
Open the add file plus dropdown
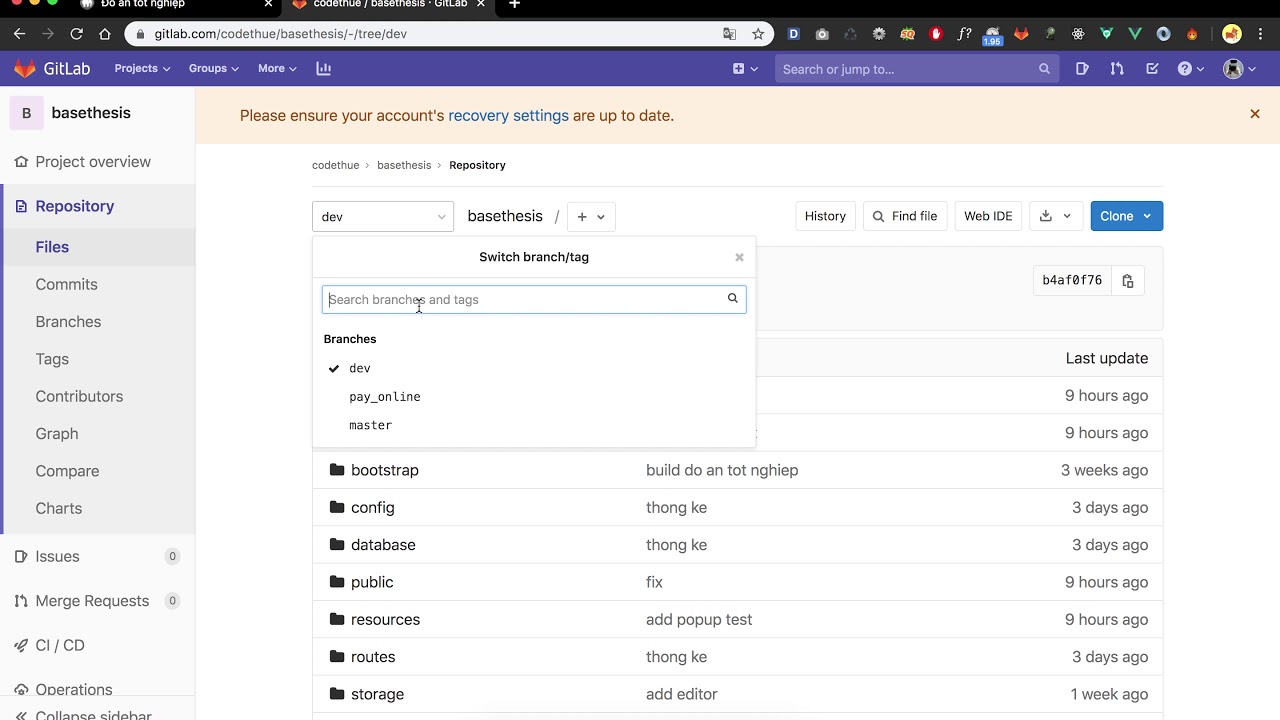coord(591,216)
